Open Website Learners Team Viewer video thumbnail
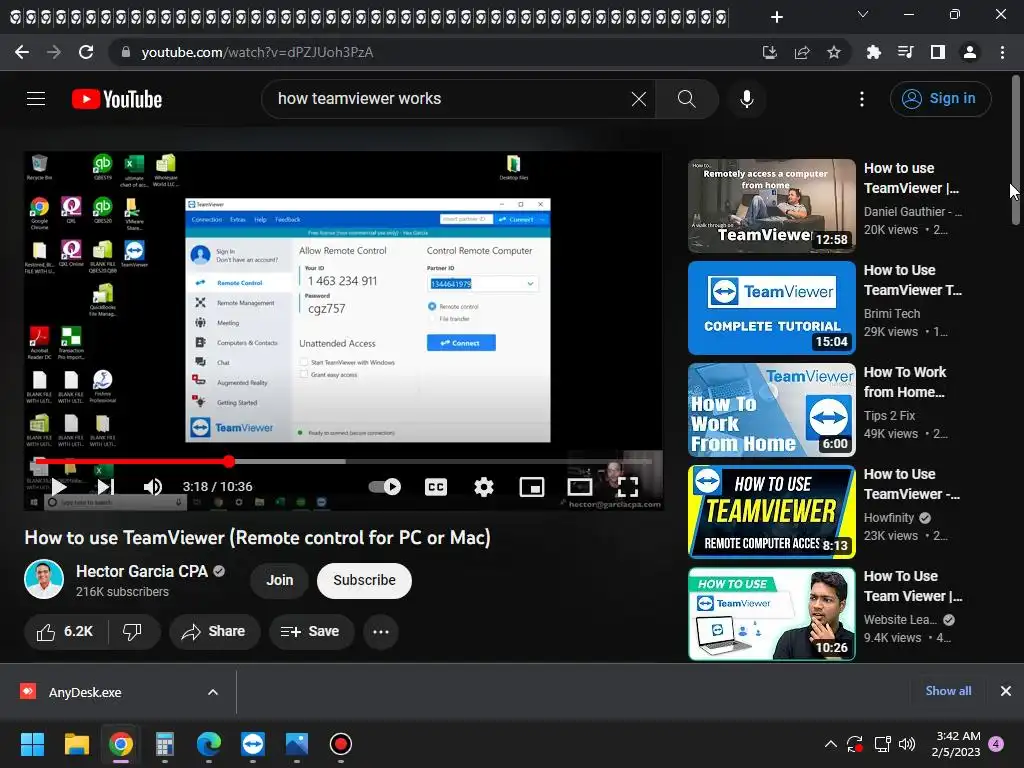The height and width of the screenshot is (768, 1024). point(771,613)
